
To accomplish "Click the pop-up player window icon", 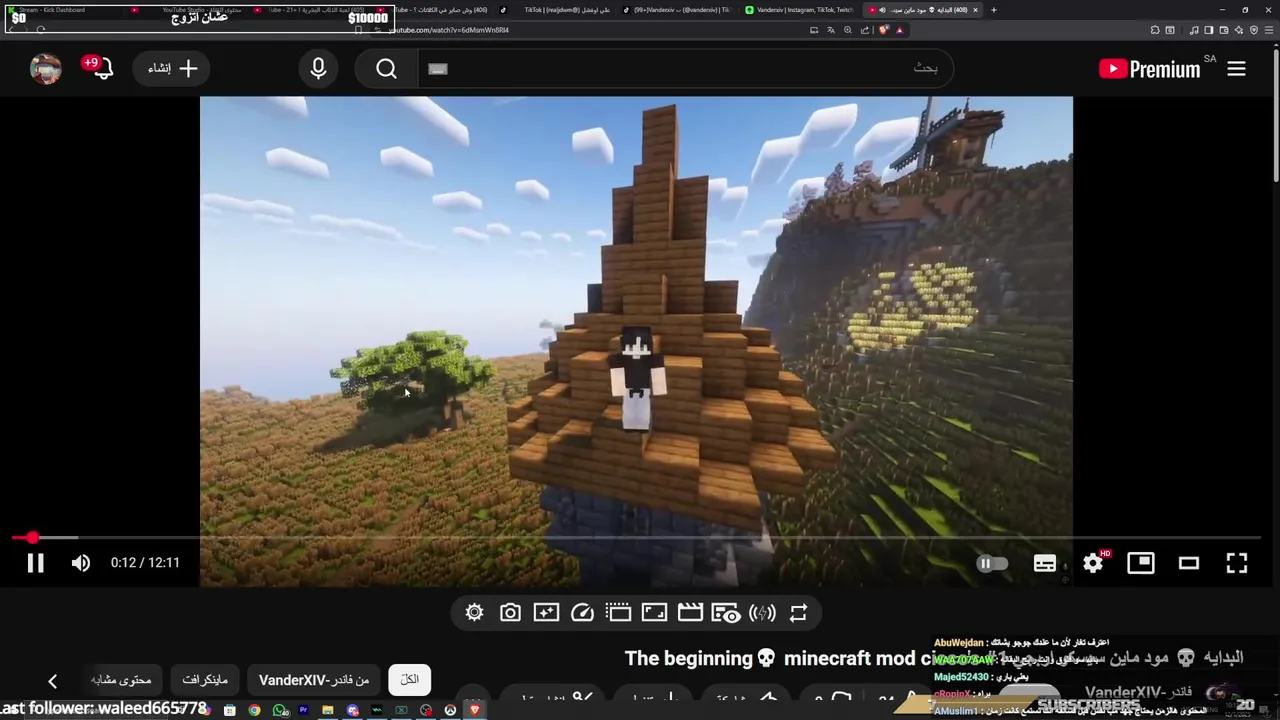I will coord(618,613).
